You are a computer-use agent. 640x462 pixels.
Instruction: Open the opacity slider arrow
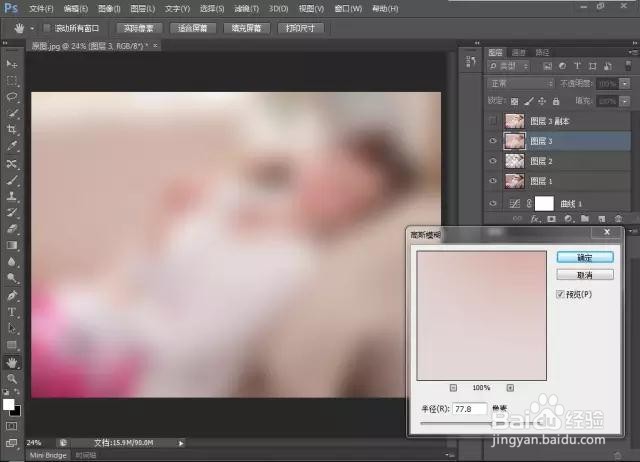pyautogui.click(x=625, y=84)
